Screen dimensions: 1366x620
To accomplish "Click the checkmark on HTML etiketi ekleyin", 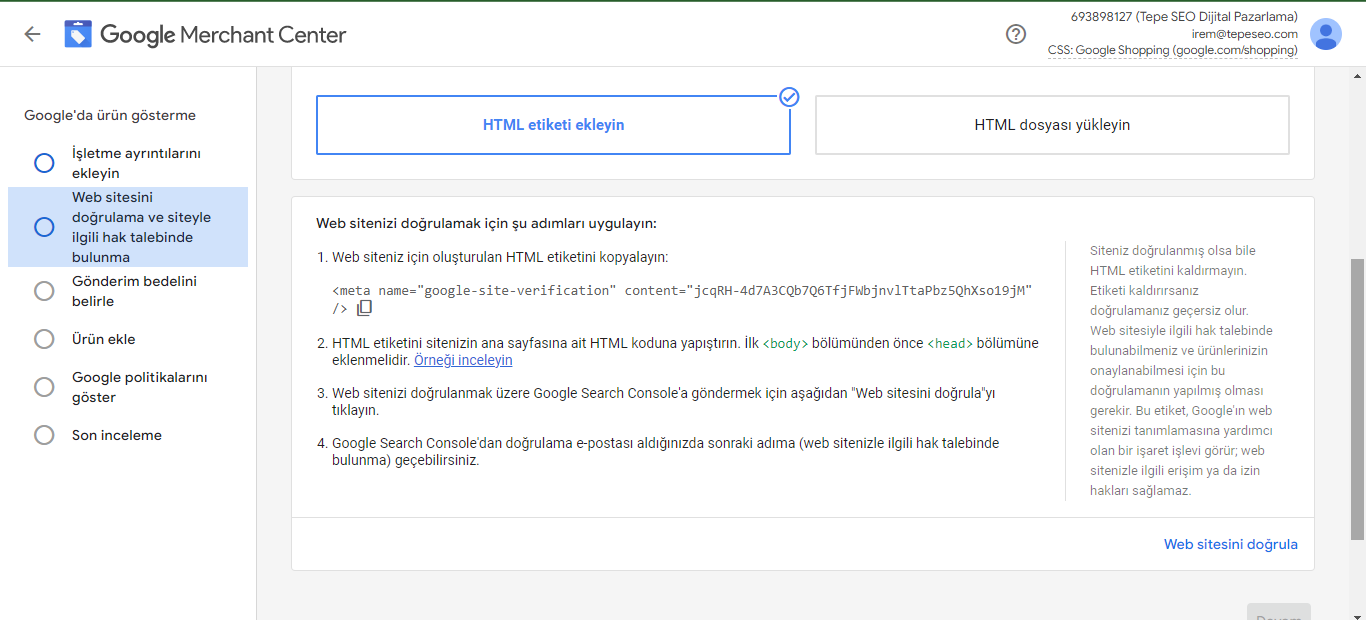I will pos(789,97).
